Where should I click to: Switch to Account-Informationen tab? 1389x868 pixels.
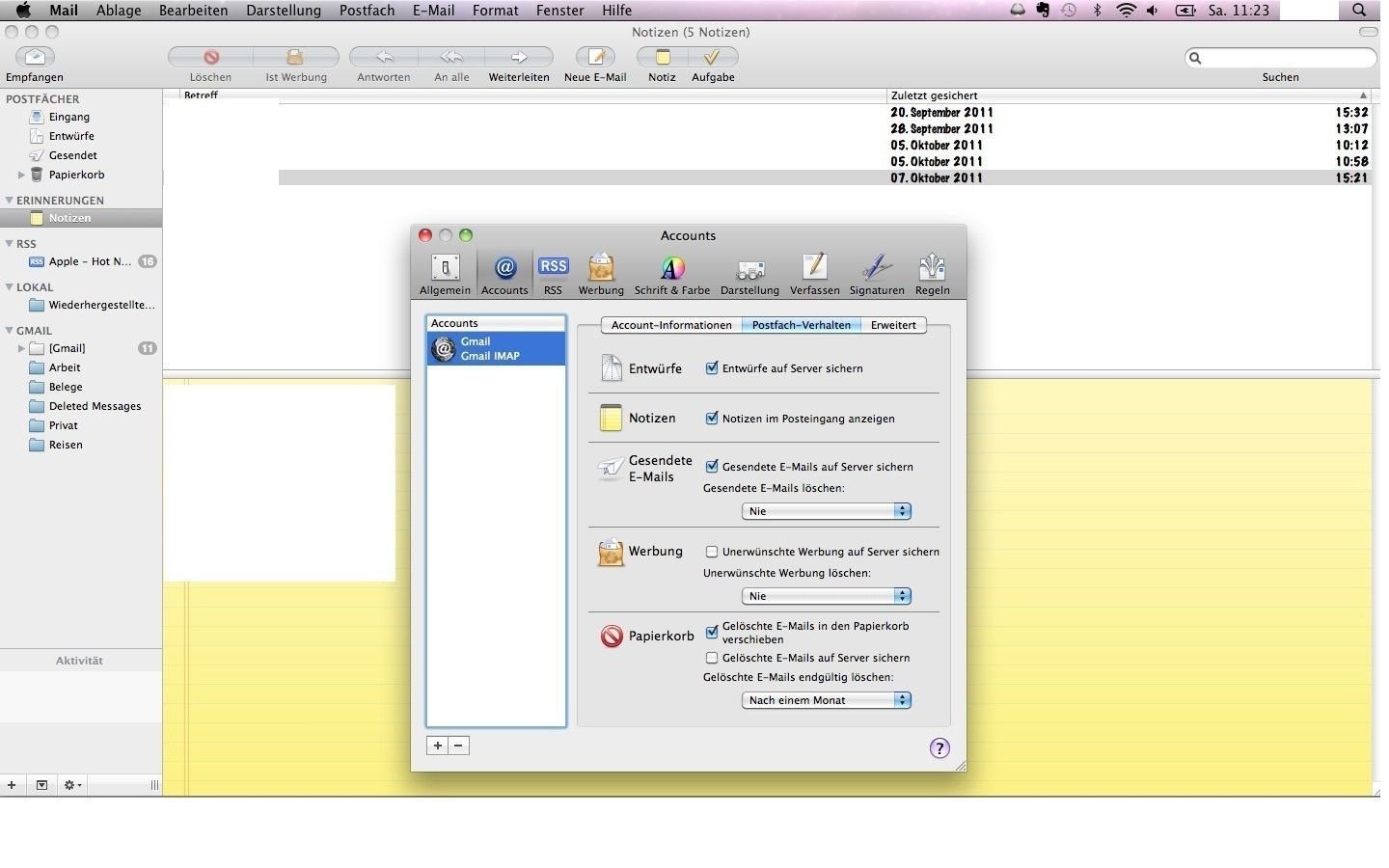pyautogui.click(x=671, y=325)
